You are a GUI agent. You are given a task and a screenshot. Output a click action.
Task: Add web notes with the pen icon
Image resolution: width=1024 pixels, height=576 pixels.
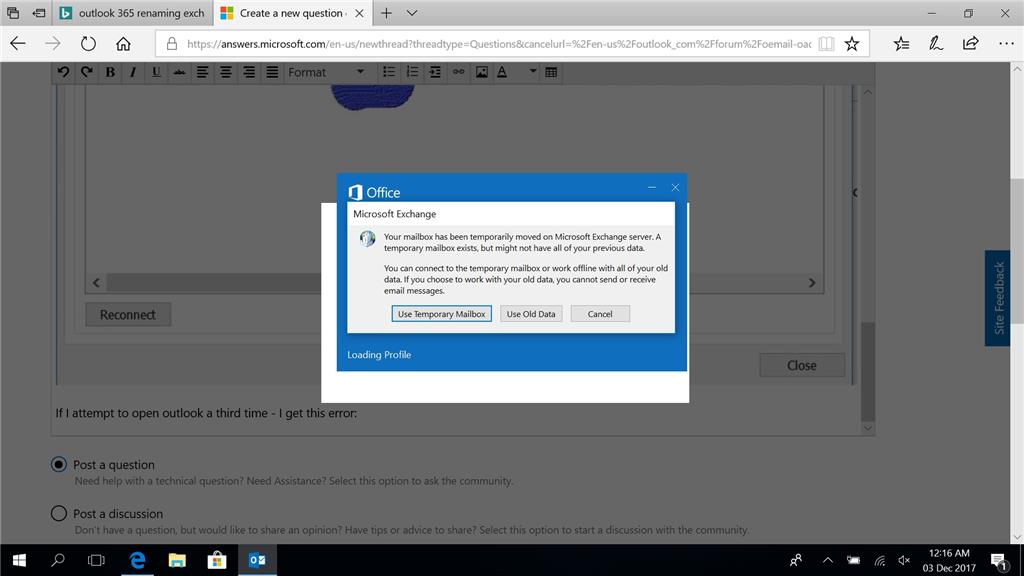click(936, 44)
